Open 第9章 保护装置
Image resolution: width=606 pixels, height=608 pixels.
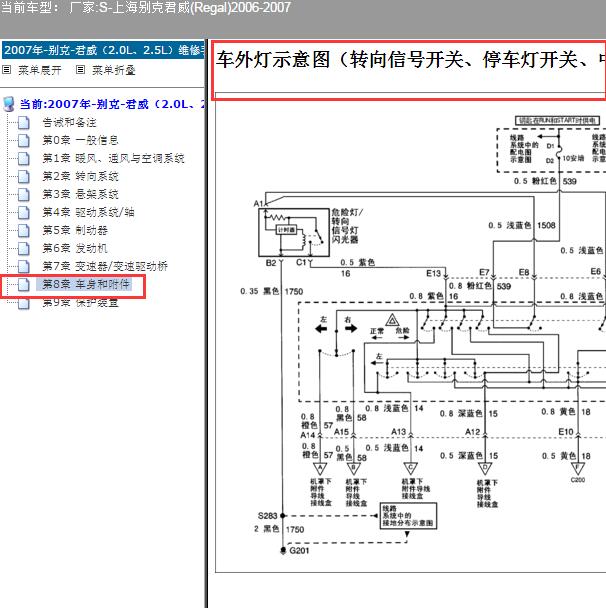click(x=80, y=302)
